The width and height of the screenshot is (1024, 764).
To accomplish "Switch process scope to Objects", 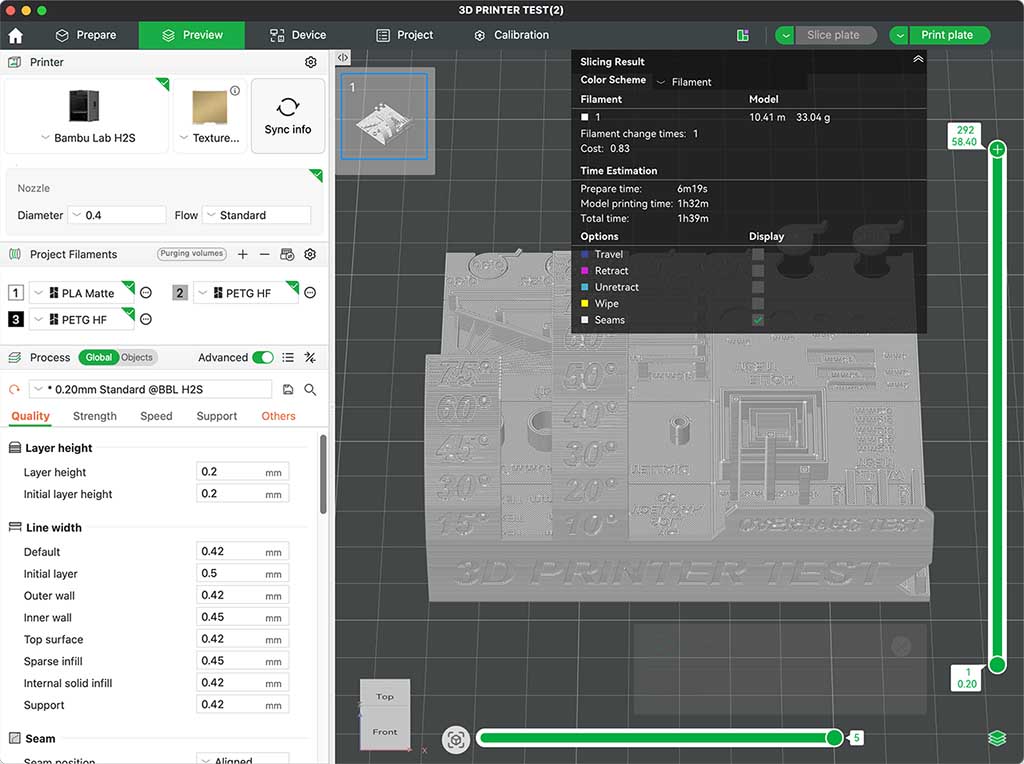I will 137,357.
